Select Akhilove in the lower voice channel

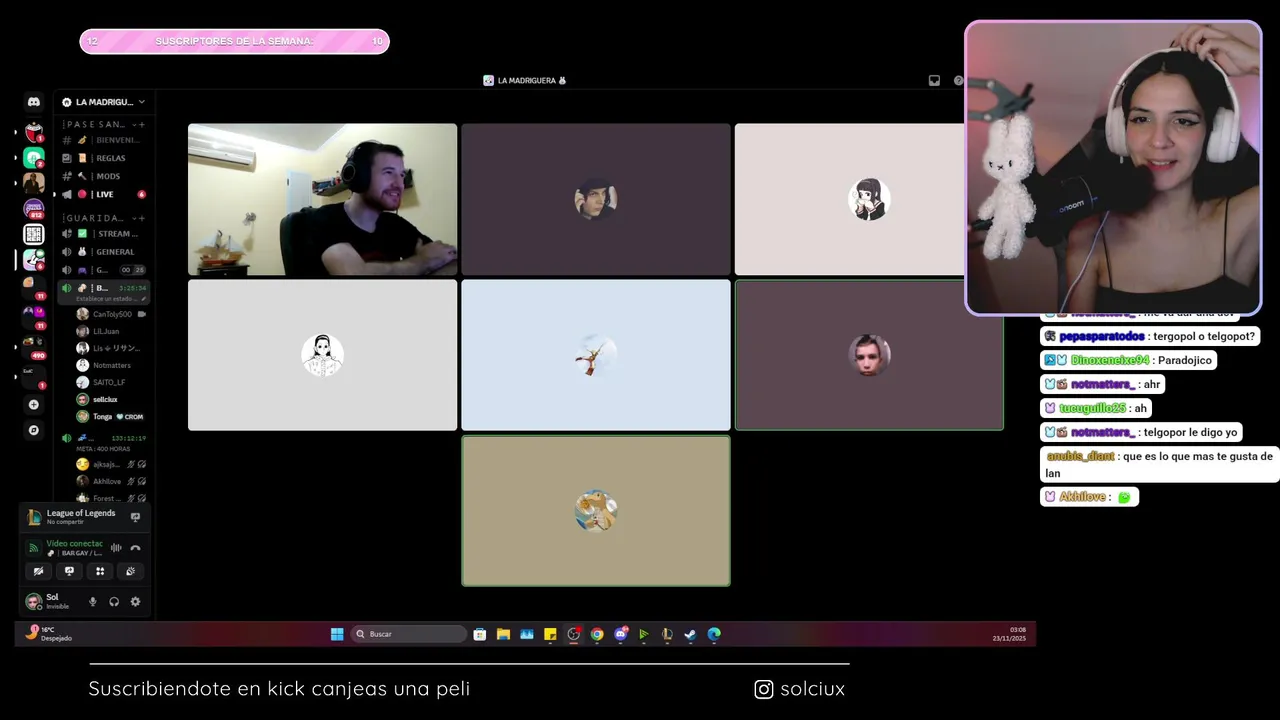[x=111, y=481]
